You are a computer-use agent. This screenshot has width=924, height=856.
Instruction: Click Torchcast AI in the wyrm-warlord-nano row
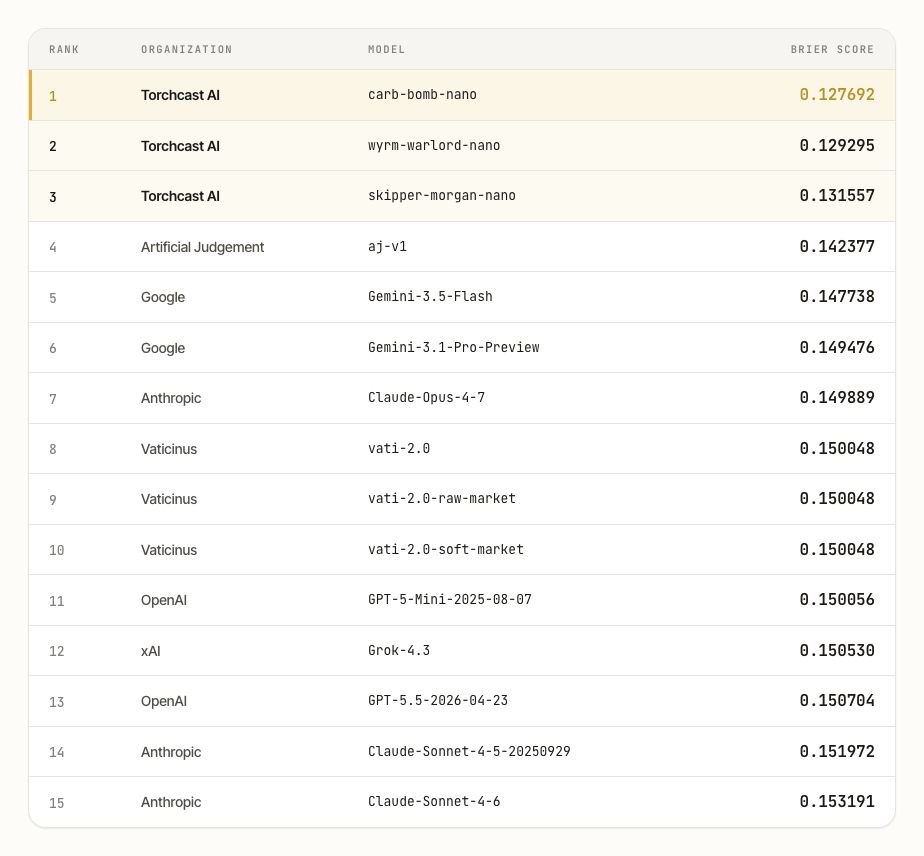coord(180,146)
